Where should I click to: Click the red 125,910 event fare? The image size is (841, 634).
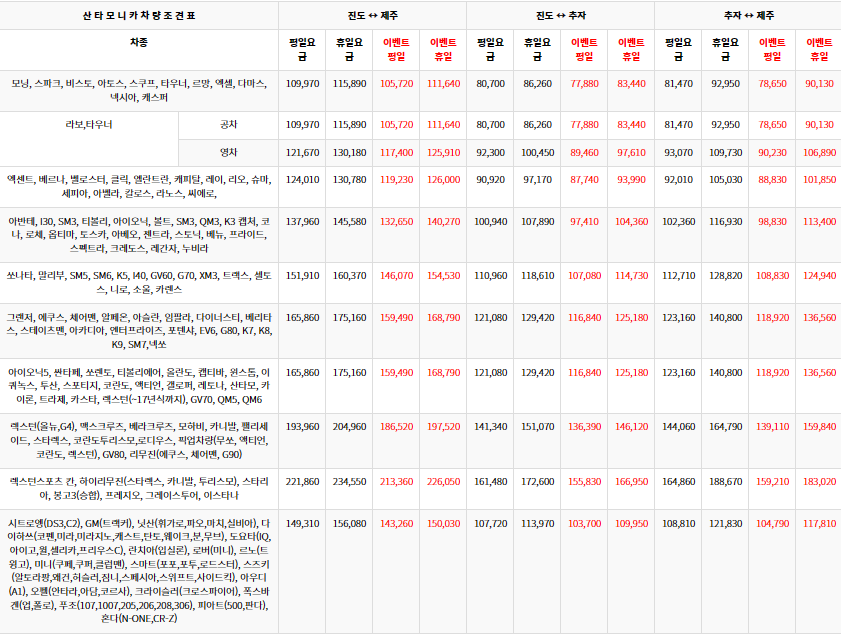[x=443, y=153]
